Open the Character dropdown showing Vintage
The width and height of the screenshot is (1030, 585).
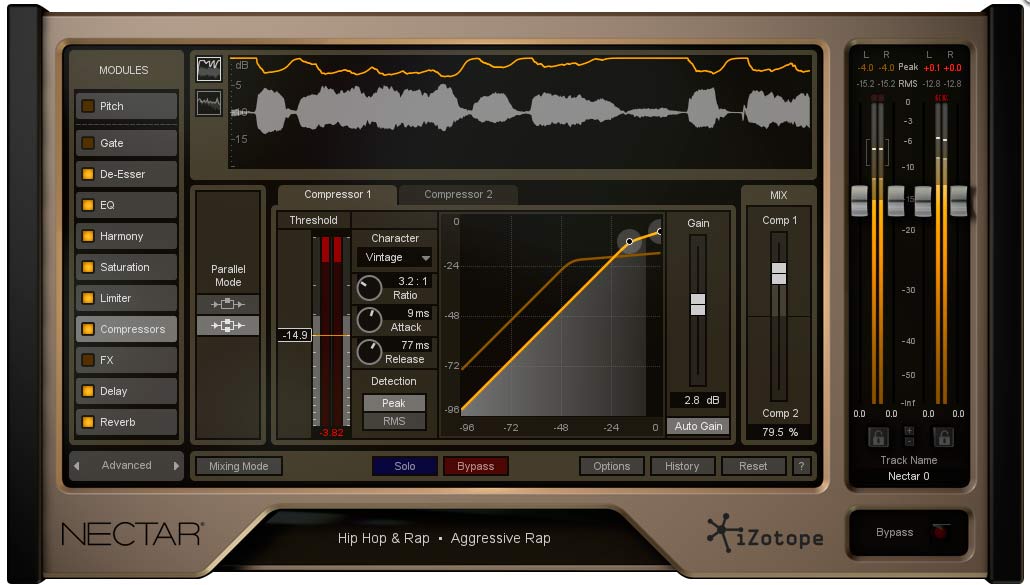pyautogui.click(x=393, y=257)
